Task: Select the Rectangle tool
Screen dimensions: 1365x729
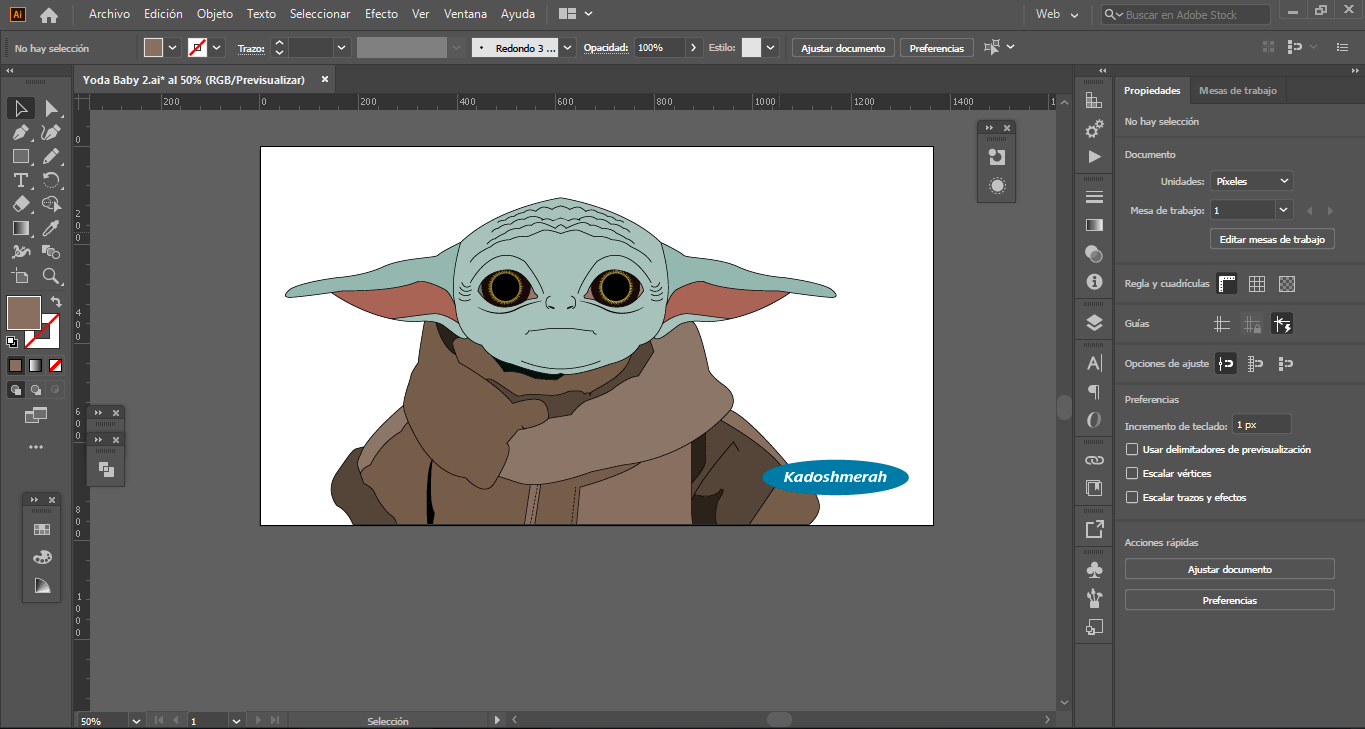Action: 20,156
